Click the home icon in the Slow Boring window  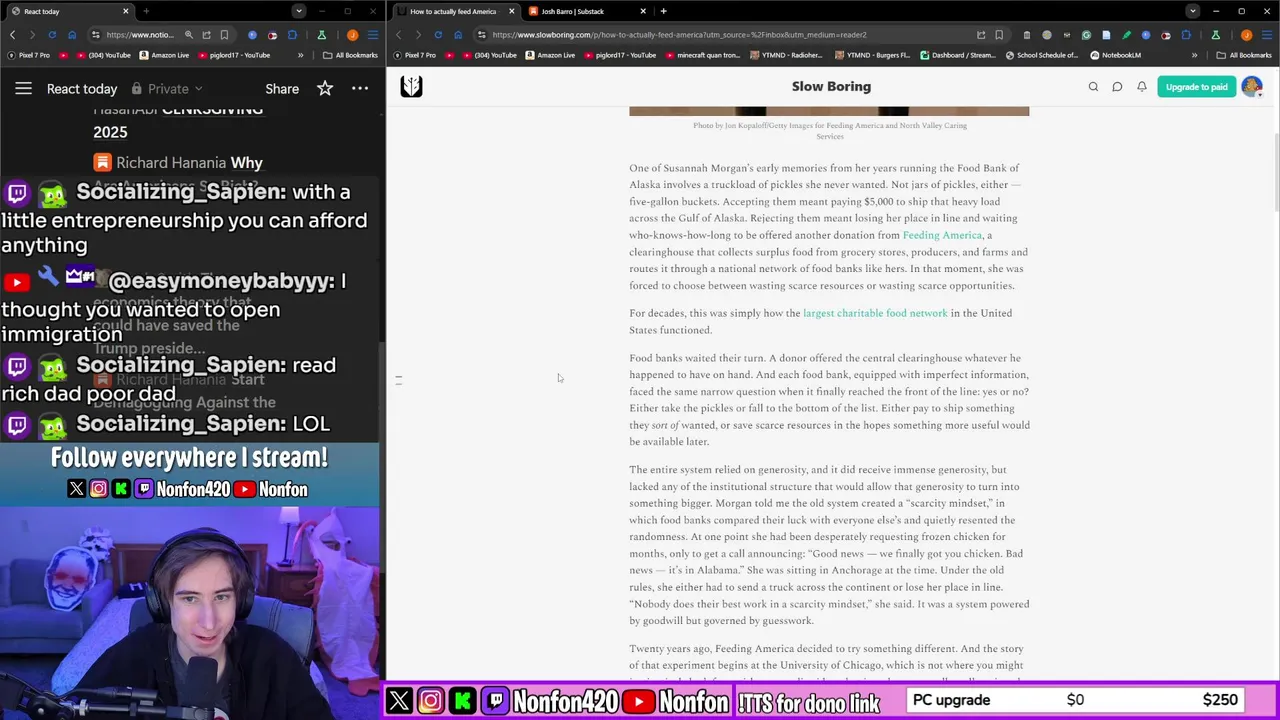[458, 35]
